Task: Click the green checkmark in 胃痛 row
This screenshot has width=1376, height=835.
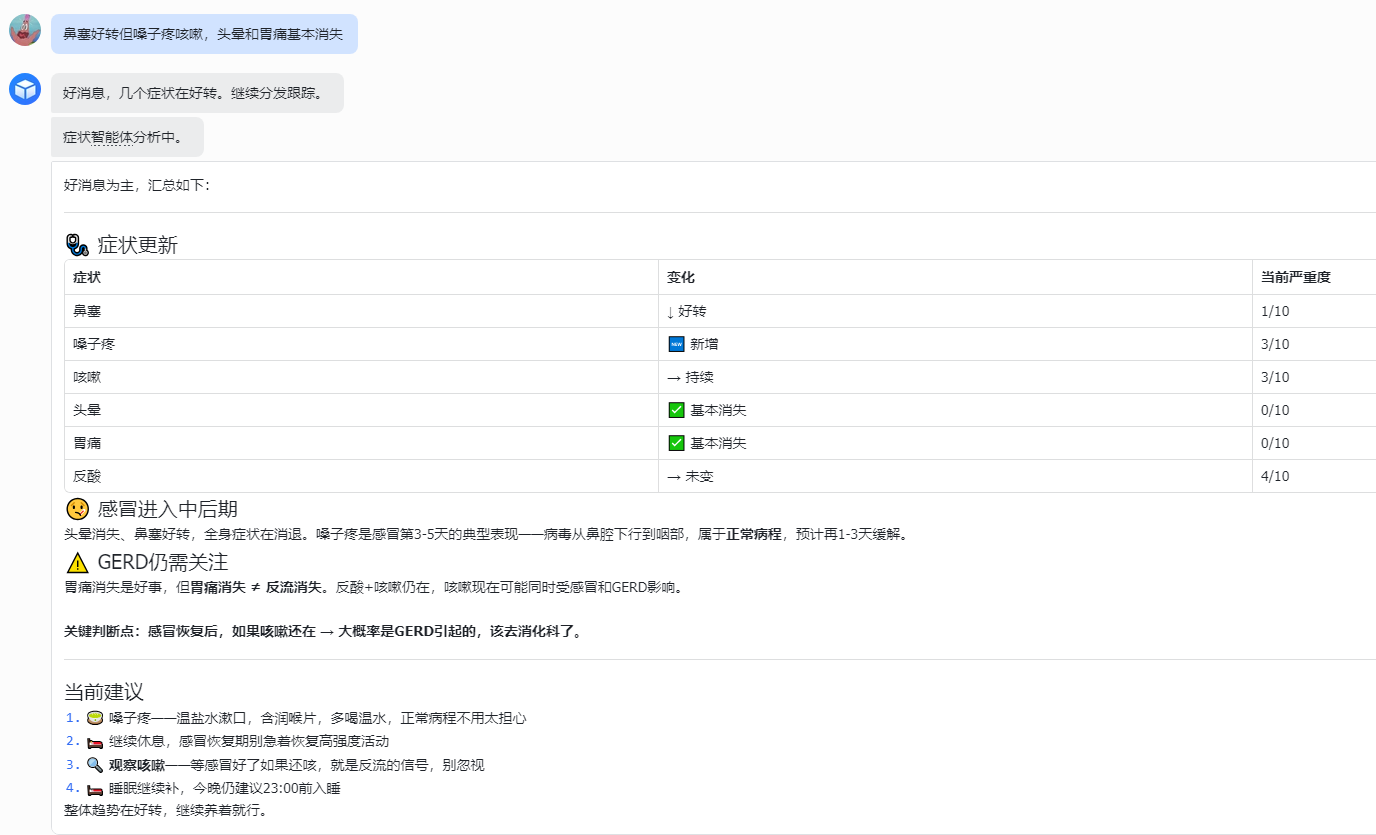Action: click(x=676, y=443)
